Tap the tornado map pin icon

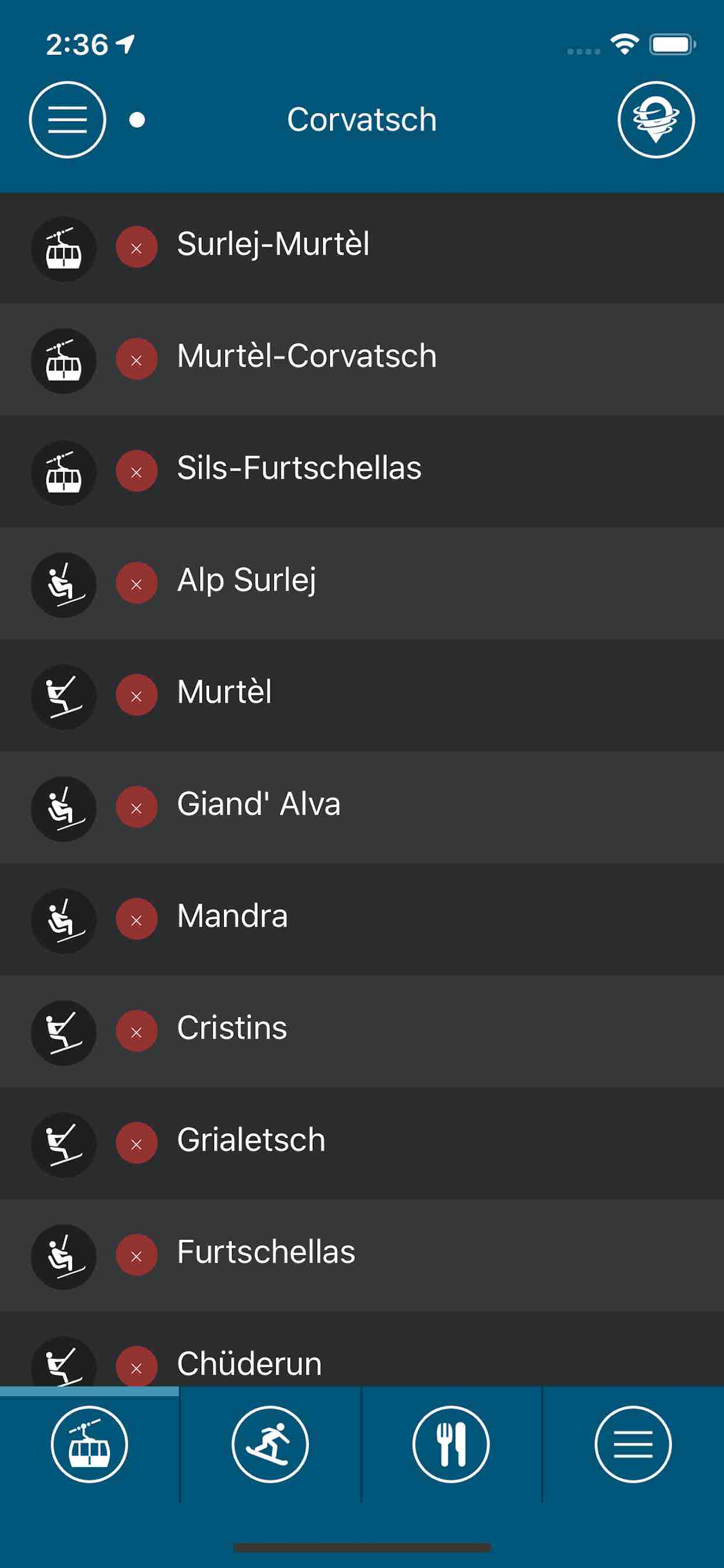pyautogui.click(x=656, y=120)
